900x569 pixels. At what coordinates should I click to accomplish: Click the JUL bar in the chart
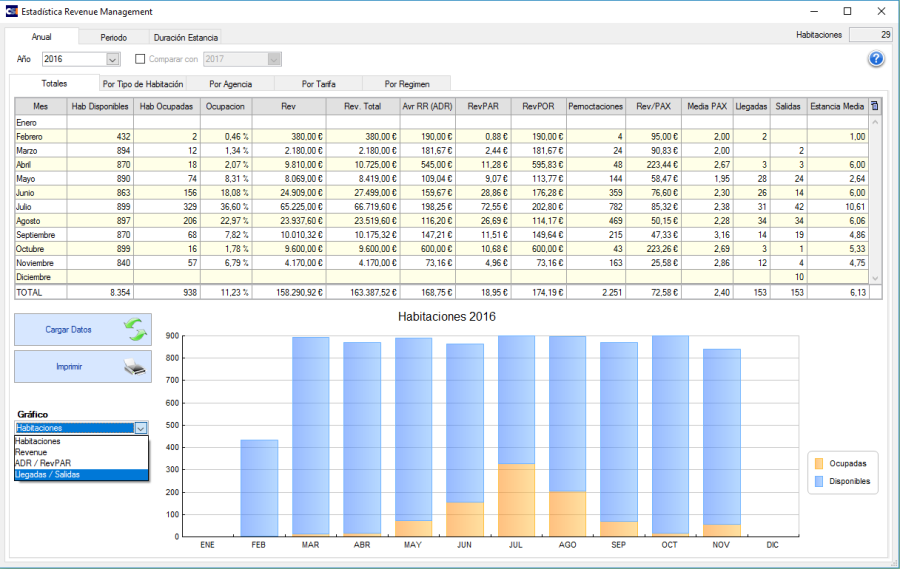[516, 436]
